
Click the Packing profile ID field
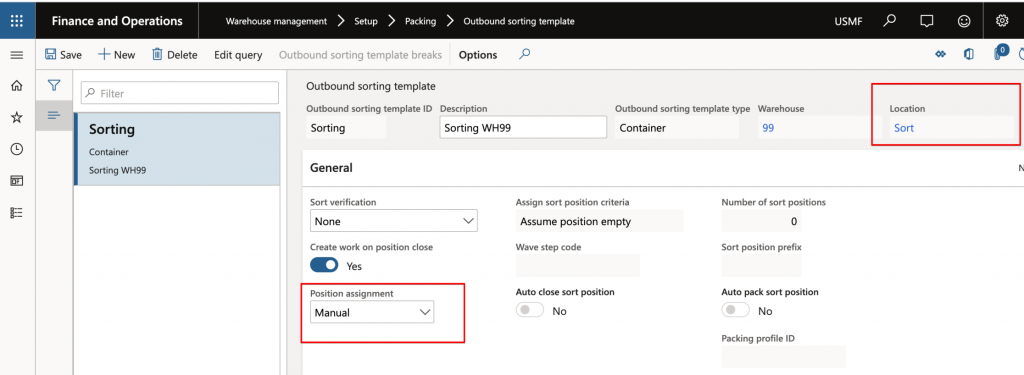[784, 356]
